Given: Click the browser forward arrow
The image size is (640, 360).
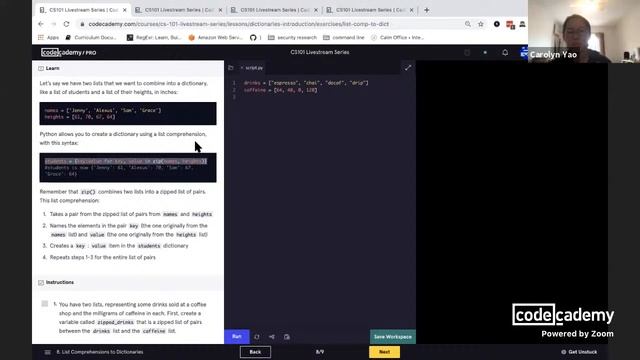Looking at the screenshot, I should 53,24.
